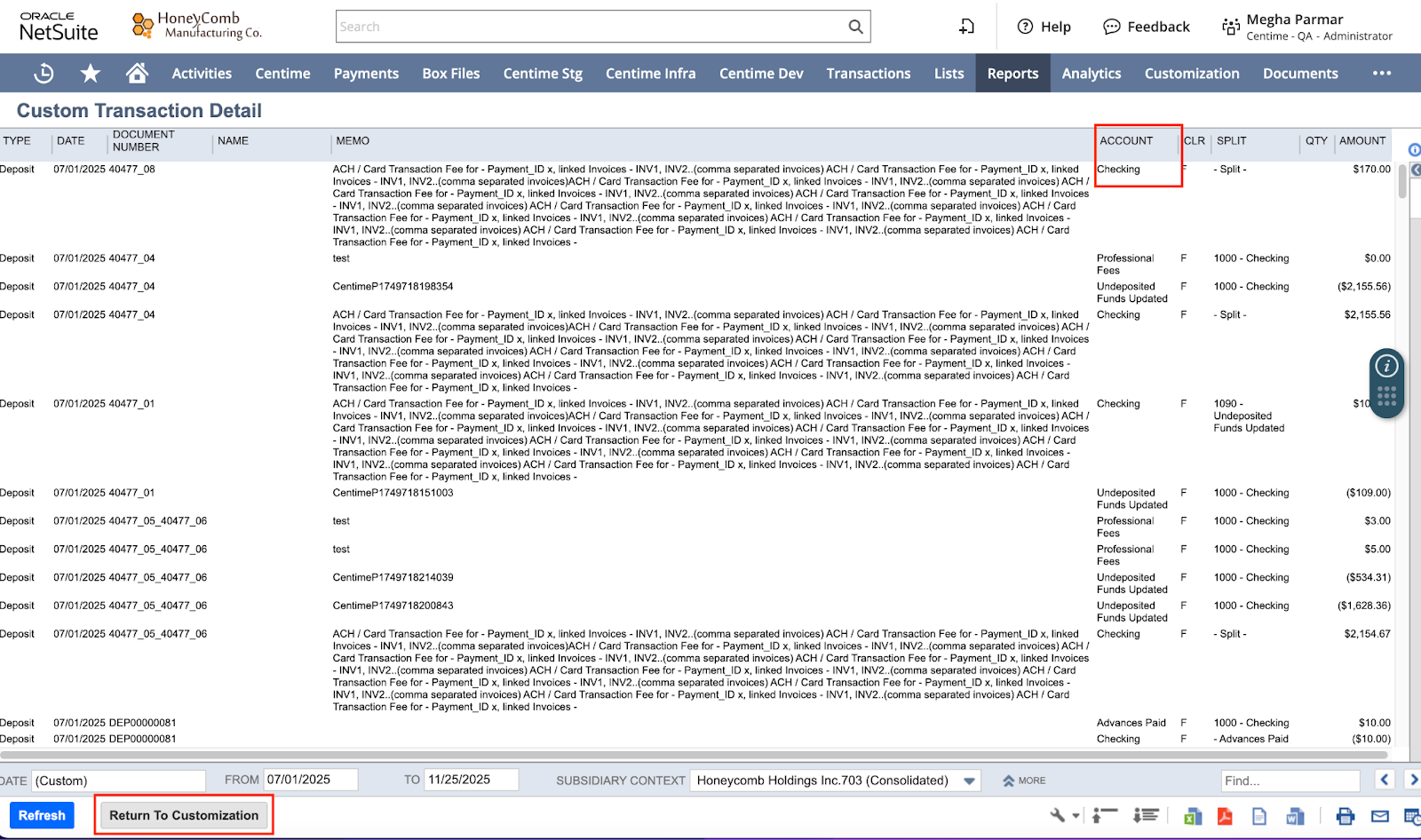This screenshot has width=1421, height=840.
Task: Click the horizontal scrollbar under the report
Action: coord(693,756)
